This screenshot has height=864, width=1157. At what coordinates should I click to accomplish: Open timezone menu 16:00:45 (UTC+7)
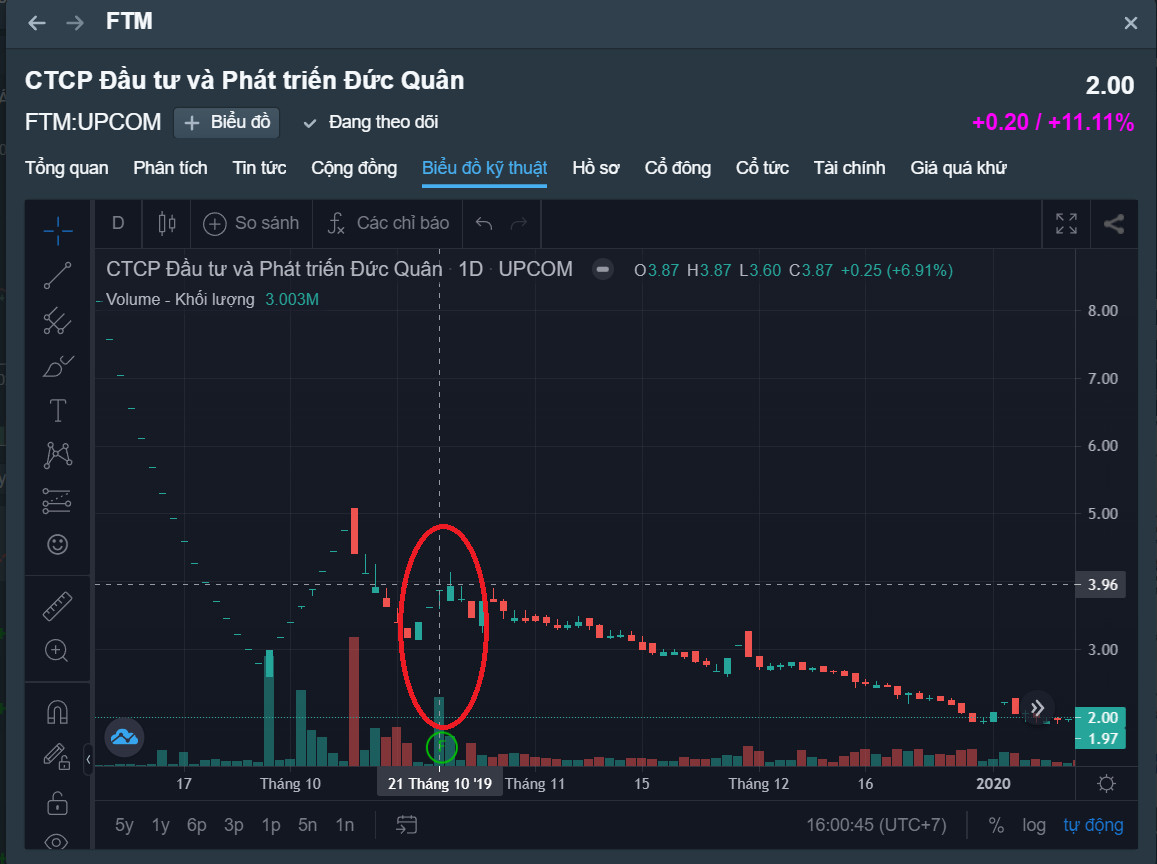click(x=876, y=825)
